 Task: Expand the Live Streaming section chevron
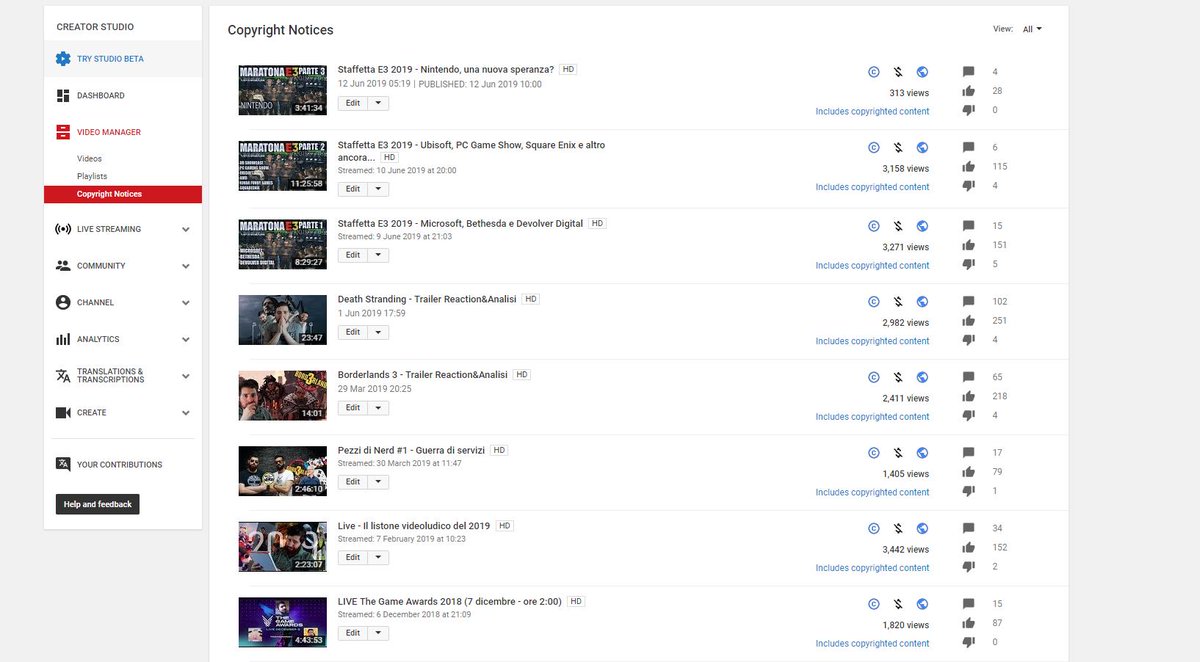coord(186,229)
